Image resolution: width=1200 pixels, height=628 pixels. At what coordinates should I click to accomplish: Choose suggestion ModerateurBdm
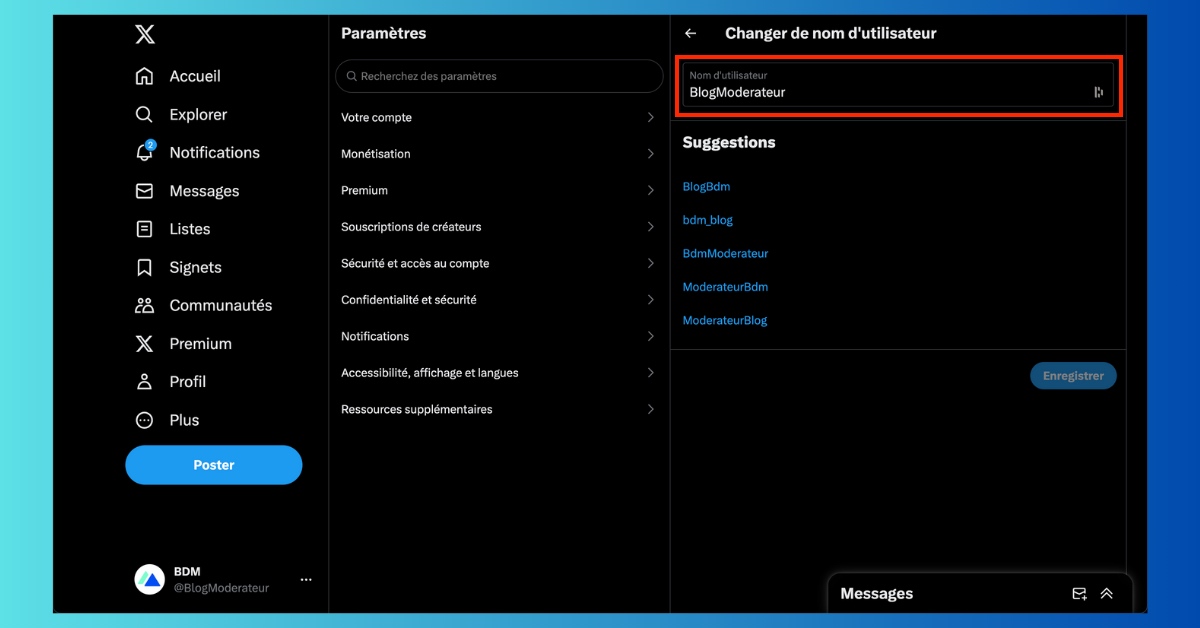[725, 287]
